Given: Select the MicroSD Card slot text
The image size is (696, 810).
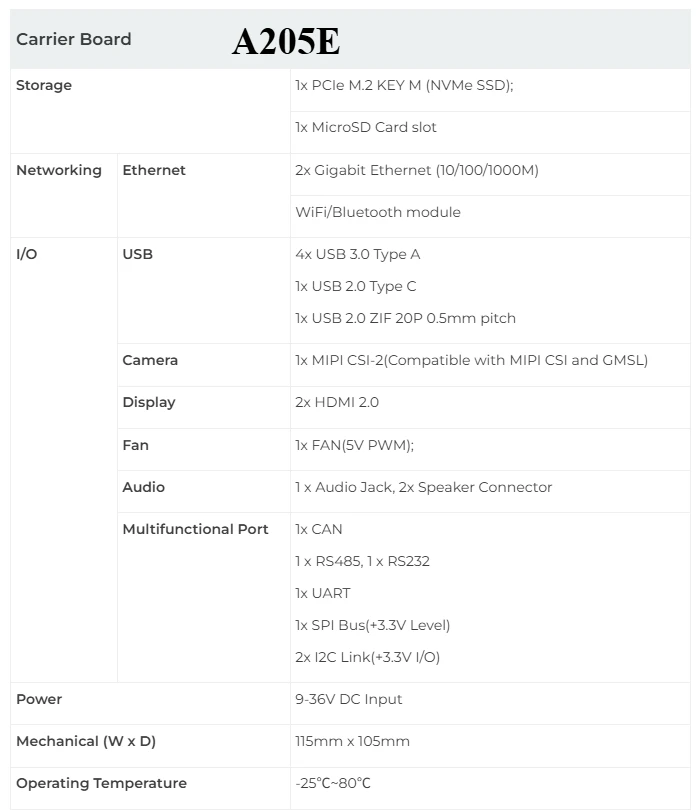Looking at the screenshot, I should tap(366, 127).
